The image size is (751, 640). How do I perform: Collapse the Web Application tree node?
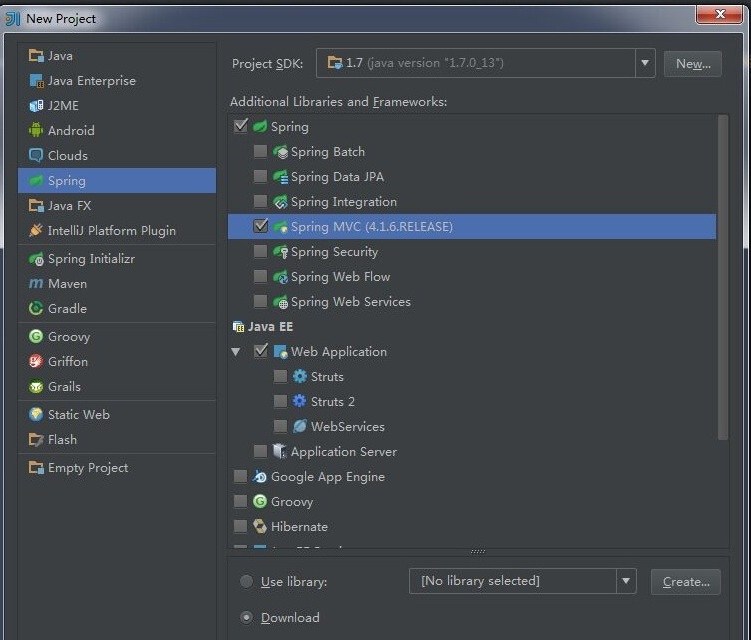click(236, 352)
